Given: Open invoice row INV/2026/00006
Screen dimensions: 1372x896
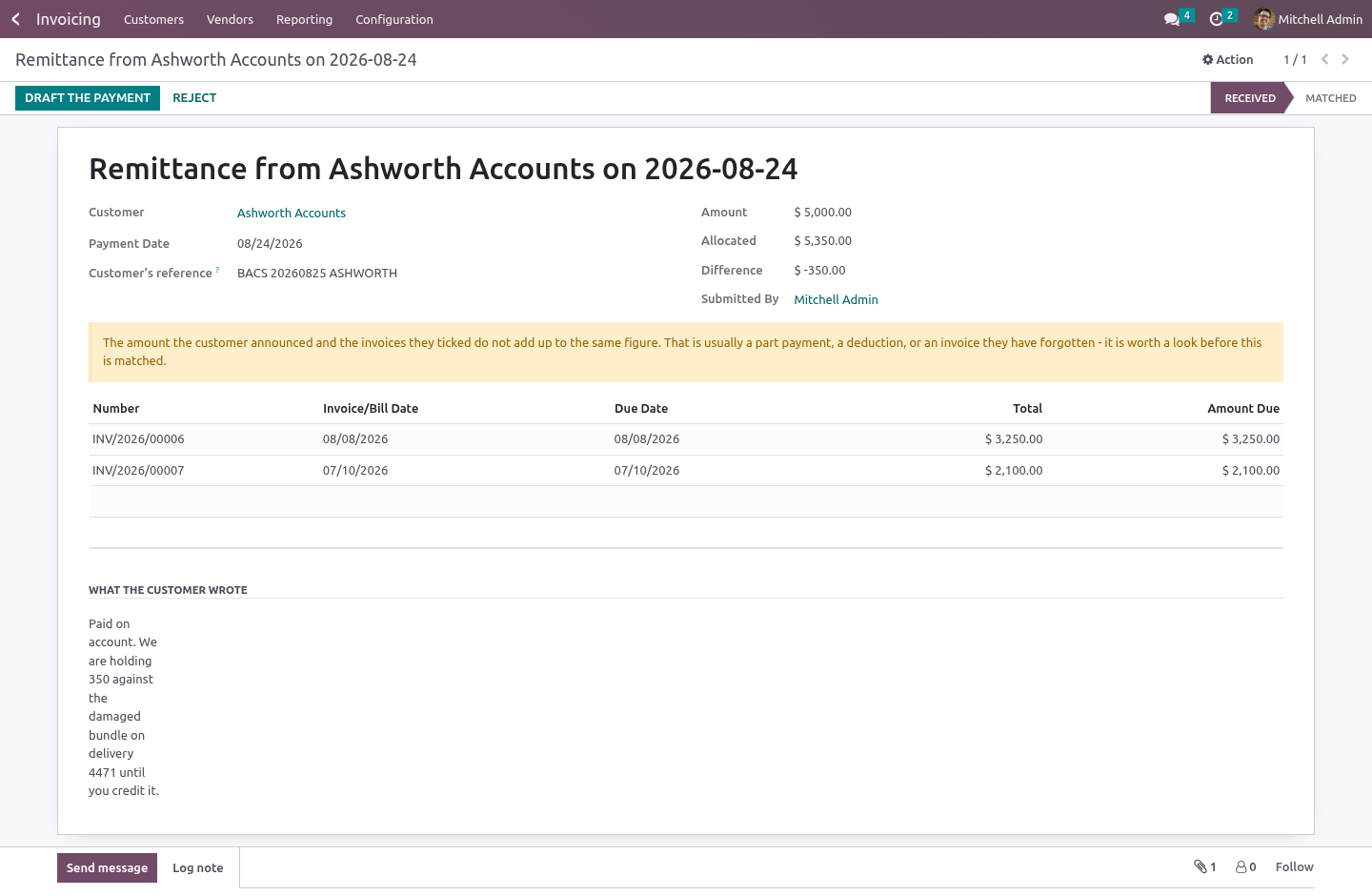Looking at the screenshot, I should pyautogui.click(x=686, y=439).
